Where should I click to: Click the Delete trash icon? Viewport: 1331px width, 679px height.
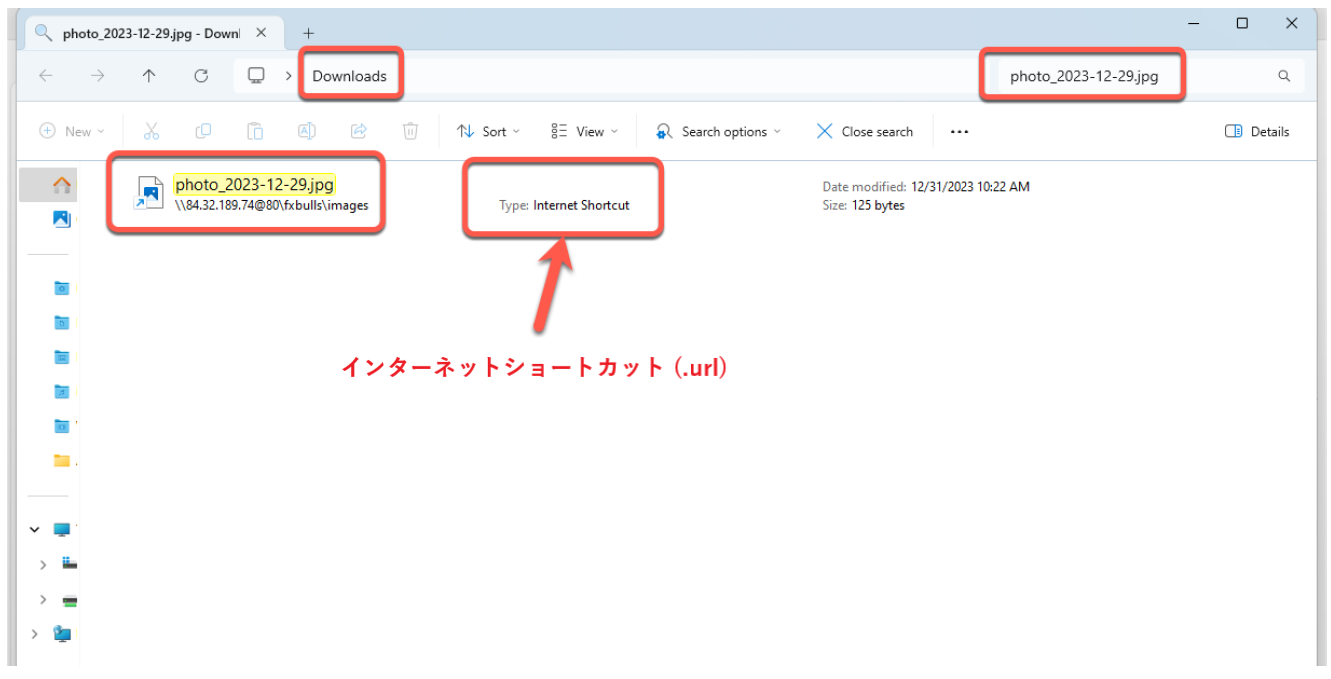tap(410, 131)
